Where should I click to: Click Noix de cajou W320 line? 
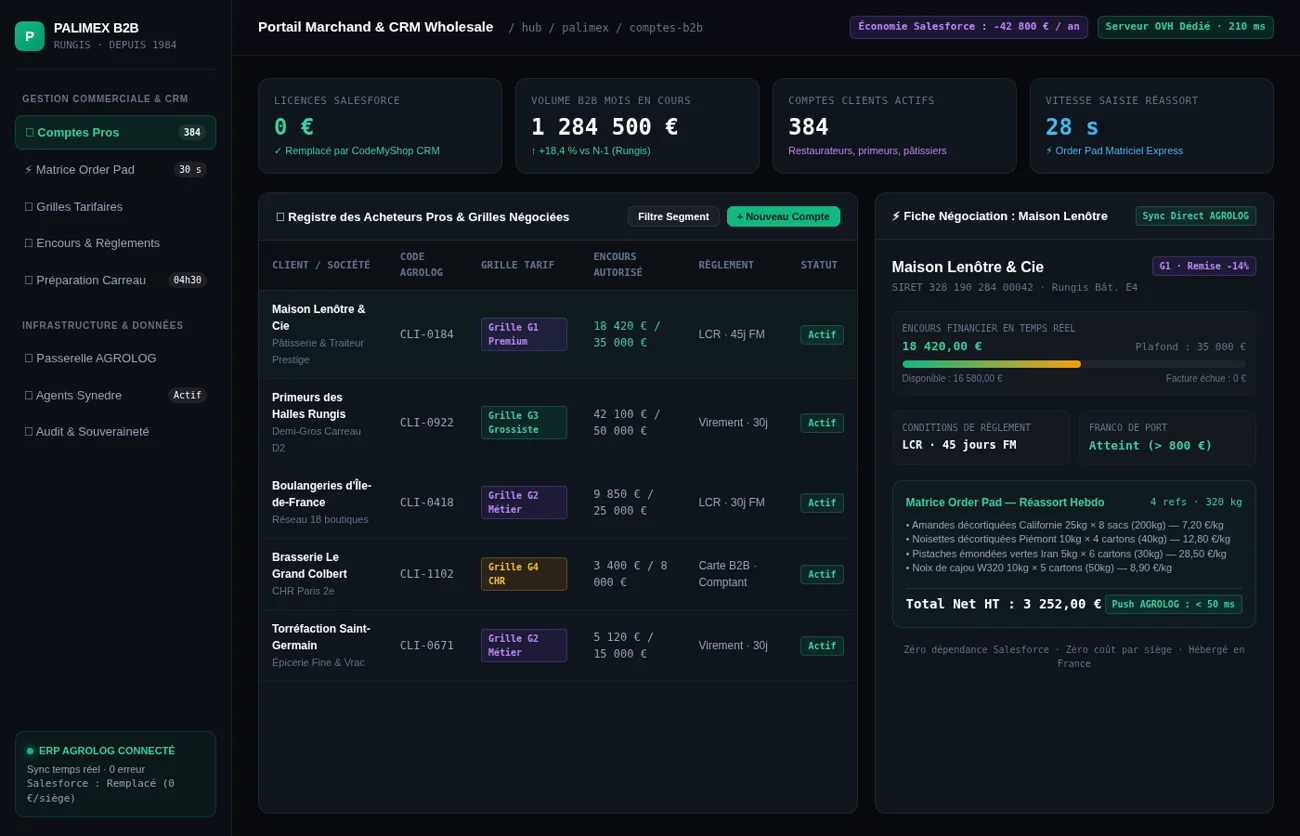[x=1038, y=567]
